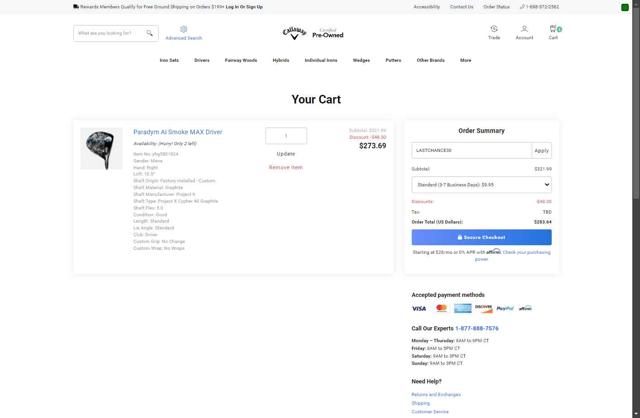The image size is (640, 418).
Task: Click the green browser extension icon
Action: [x=624, y=7]
